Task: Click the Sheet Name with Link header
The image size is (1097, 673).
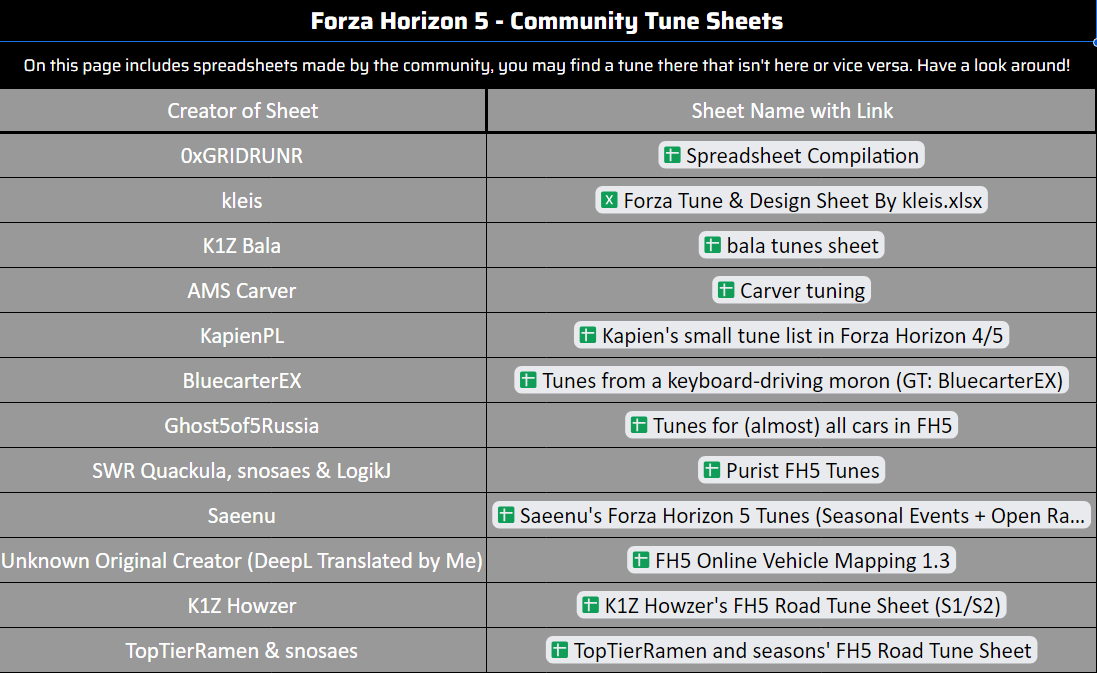Action: click(792, 111)
